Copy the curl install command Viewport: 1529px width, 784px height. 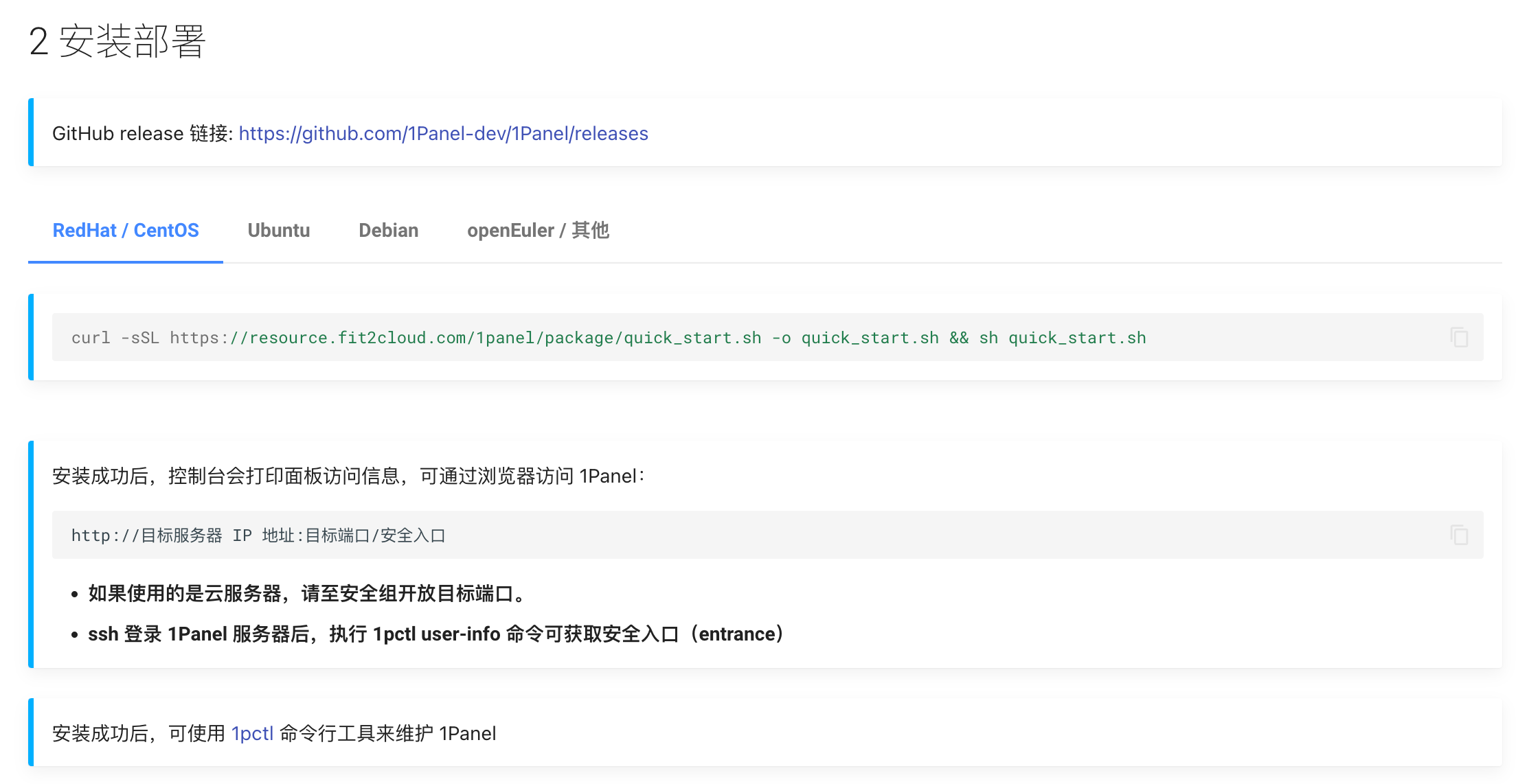(x=1459, y=337)
